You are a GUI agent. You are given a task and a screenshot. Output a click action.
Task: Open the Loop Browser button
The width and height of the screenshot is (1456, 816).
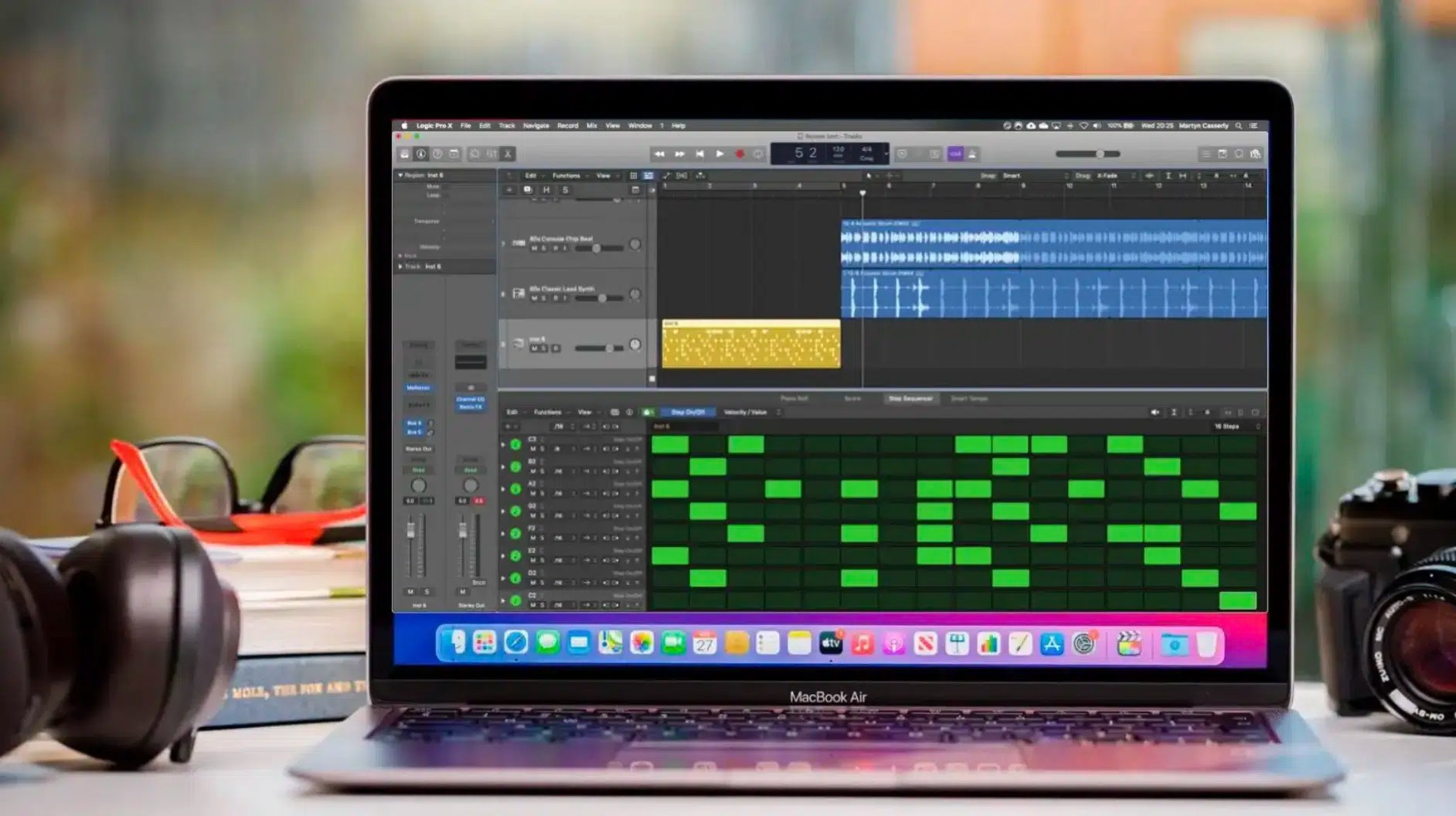pos(1239,155)
